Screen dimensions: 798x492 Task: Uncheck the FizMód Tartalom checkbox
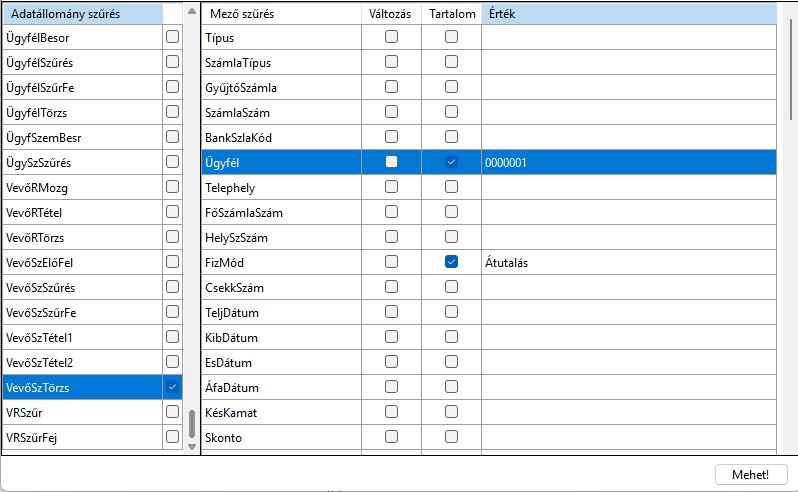(x=451, y=262)
